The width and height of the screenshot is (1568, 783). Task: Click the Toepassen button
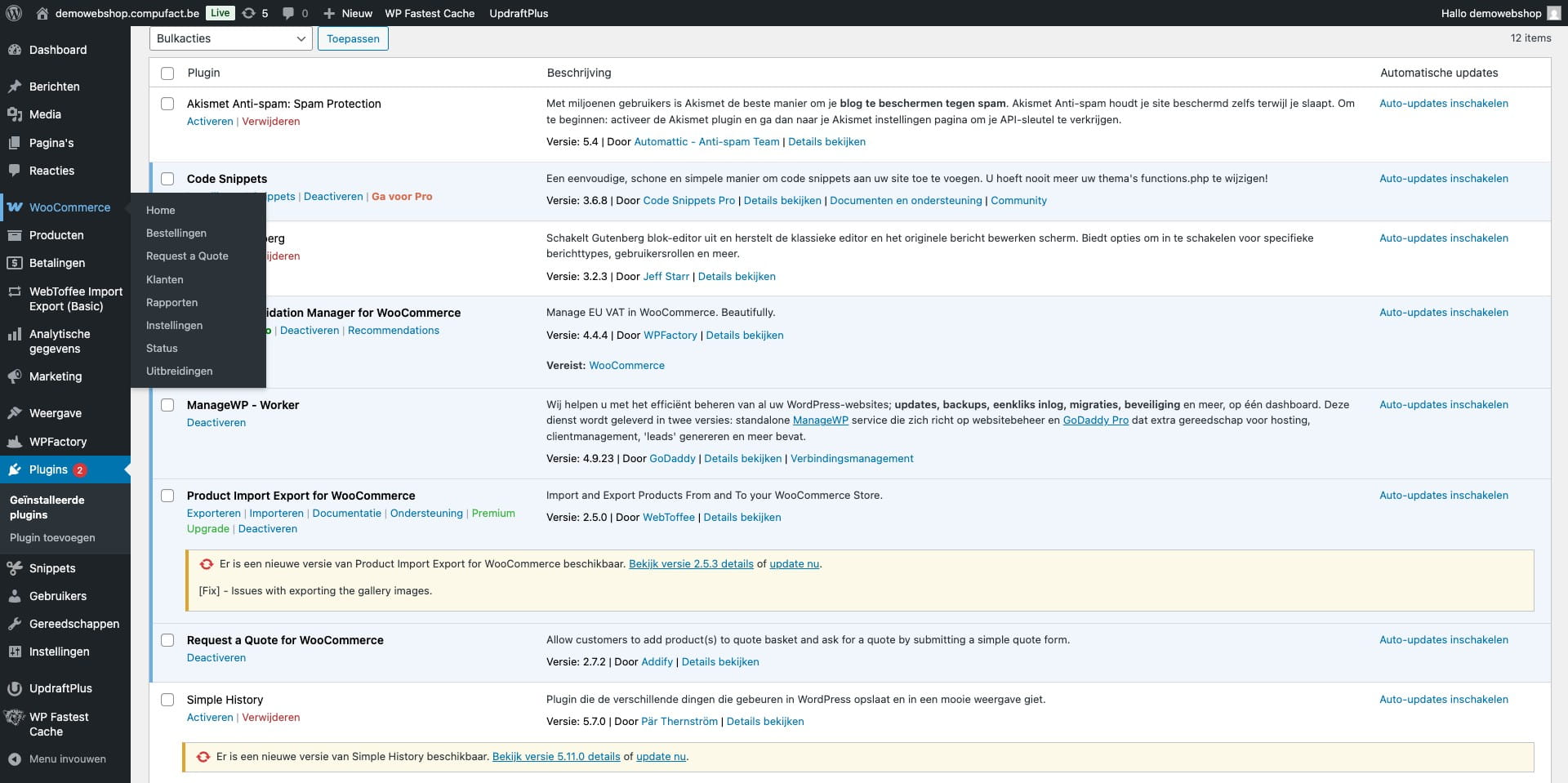coord(353,38)
